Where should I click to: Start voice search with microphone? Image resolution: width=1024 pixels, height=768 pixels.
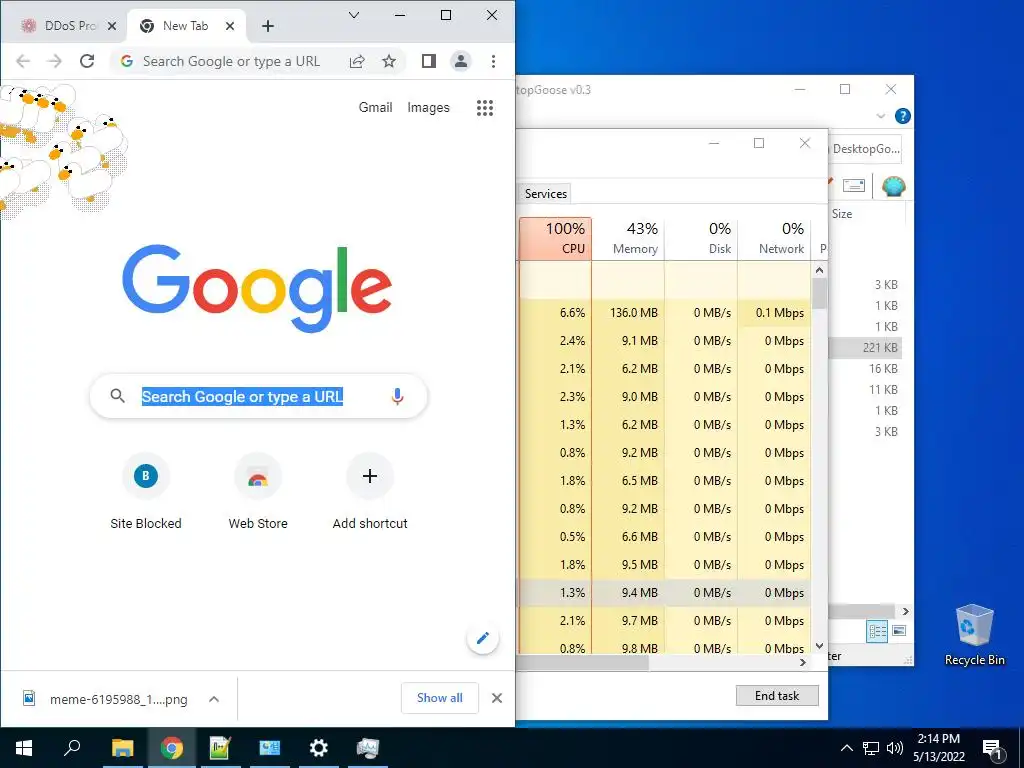tap(397, 396)
